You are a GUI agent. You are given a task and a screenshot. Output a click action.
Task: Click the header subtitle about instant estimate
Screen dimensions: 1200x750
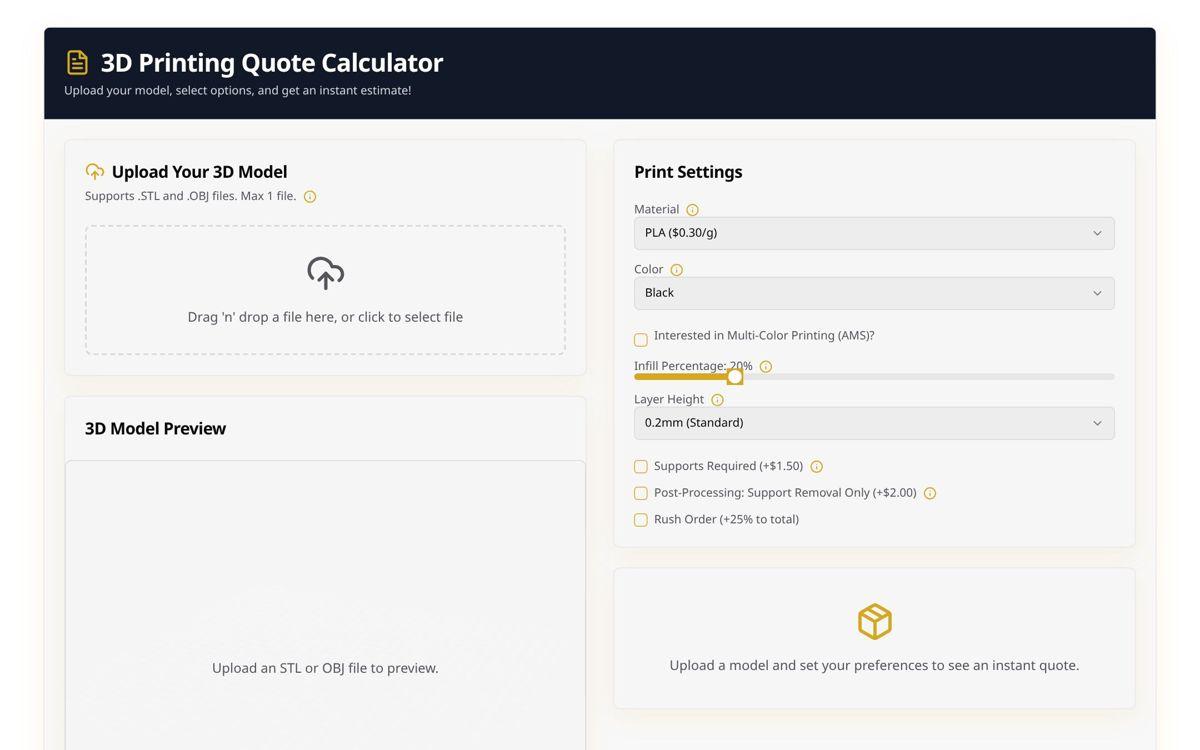click(238, 90)
